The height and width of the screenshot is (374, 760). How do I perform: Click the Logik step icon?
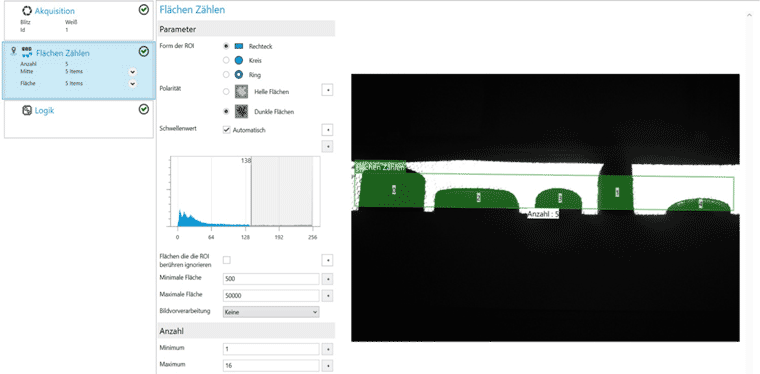click(x=27, y=110)
